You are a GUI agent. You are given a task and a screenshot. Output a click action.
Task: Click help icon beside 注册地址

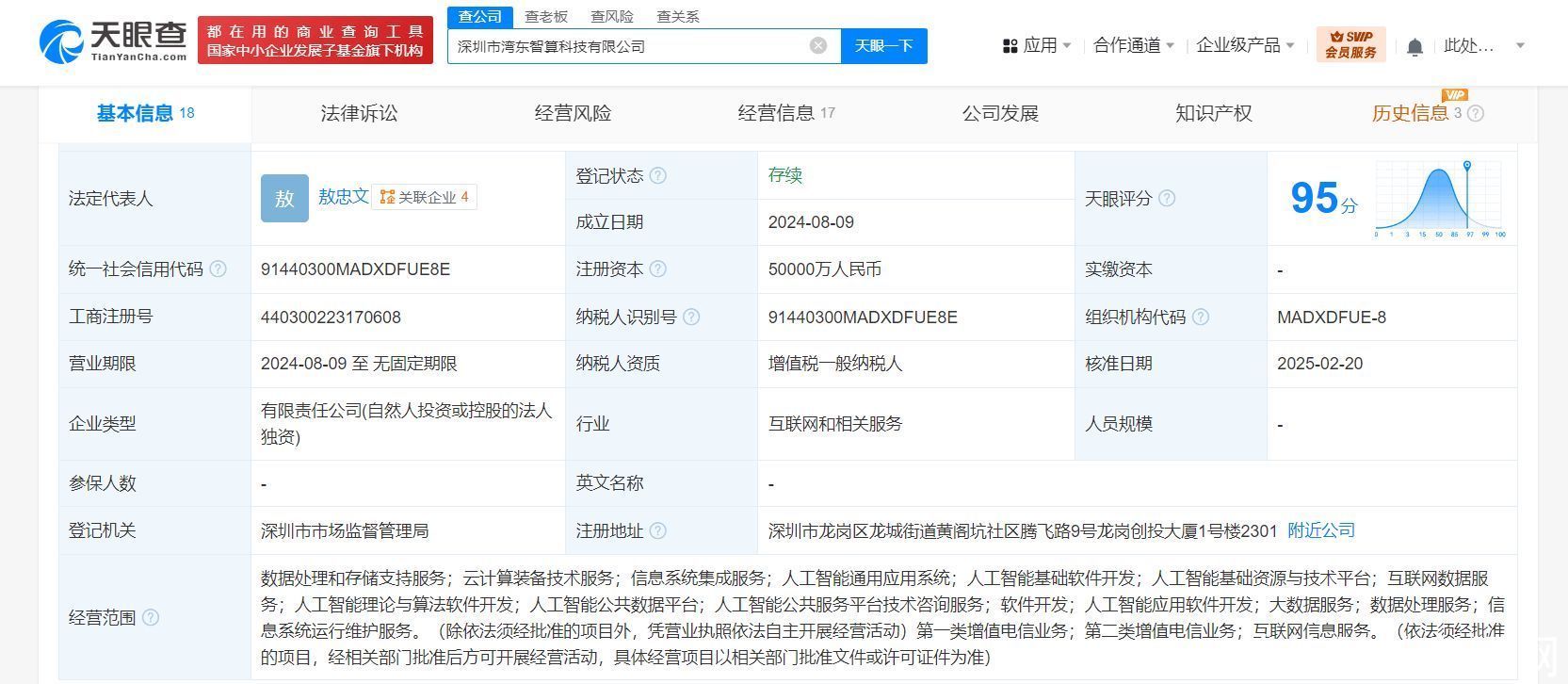point(658,531)
